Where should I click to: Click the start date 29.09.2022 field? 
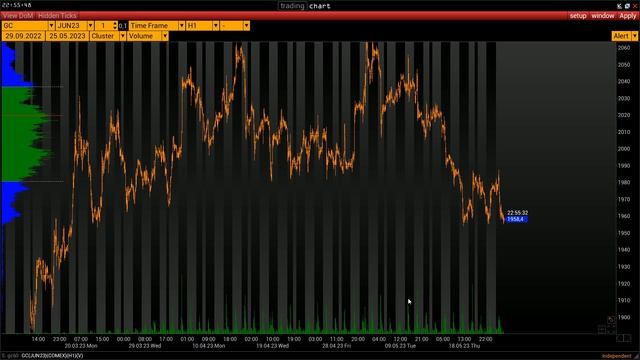(x=23, y=36)
